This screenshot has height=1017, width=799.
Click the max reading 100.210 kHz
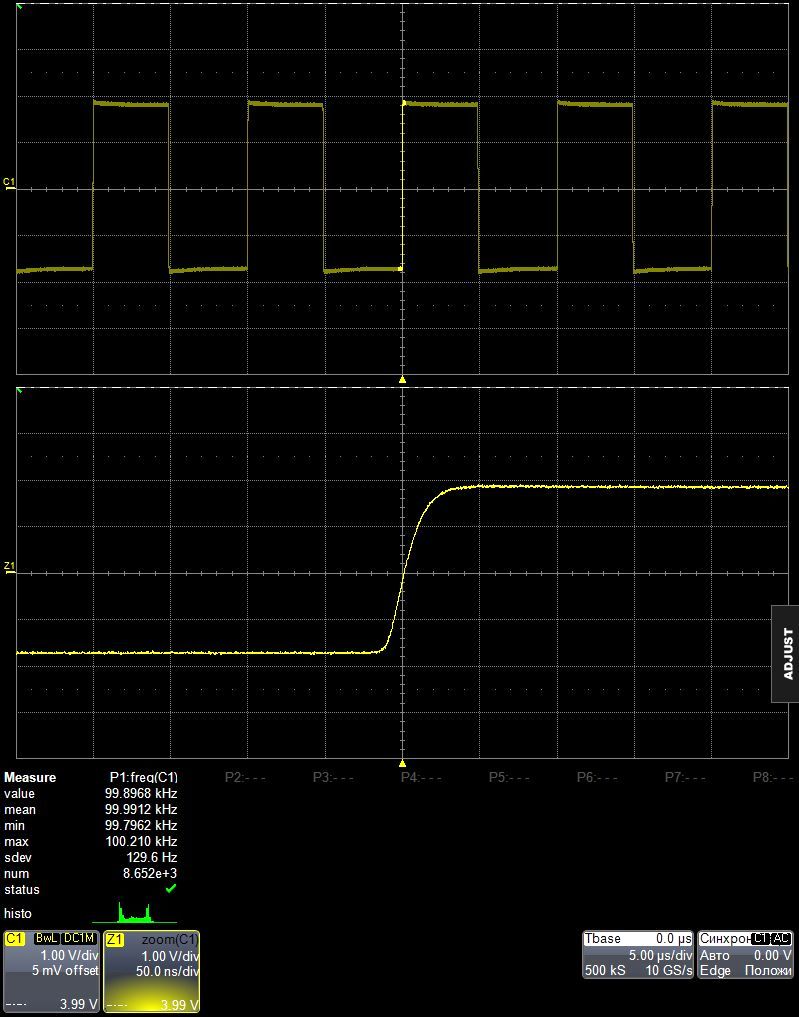141,841
